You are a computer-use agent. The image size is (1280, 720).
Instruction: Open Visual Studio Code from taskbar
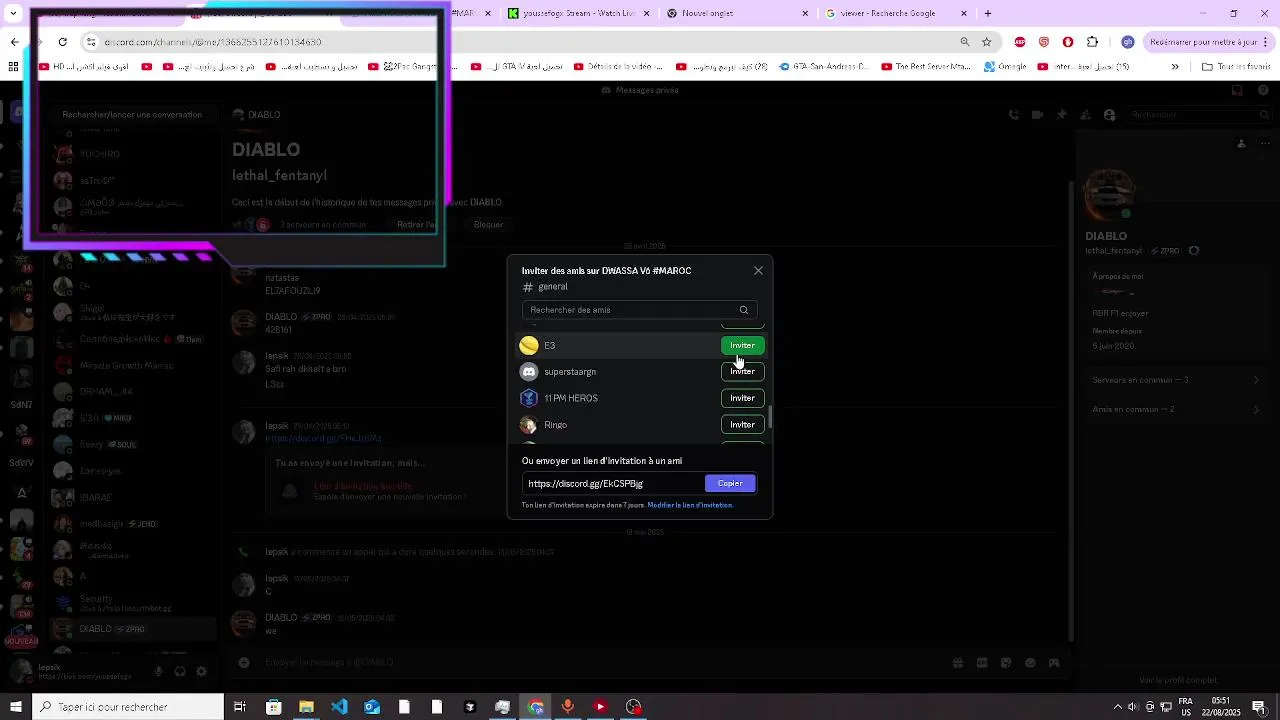tap(339, 707)
